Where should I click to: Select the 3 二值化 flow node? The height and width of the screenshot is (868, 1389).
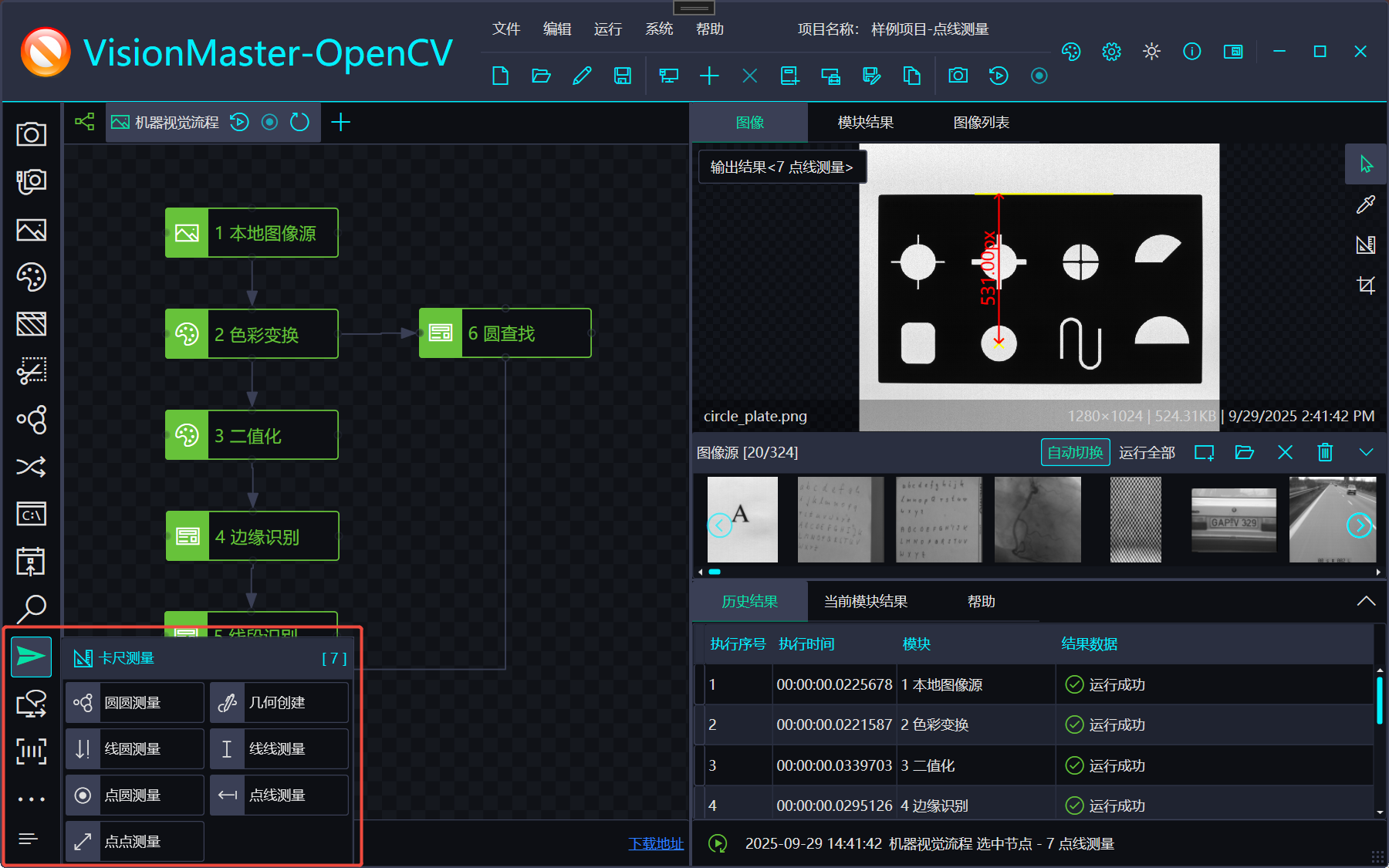[x=252, y=435]
